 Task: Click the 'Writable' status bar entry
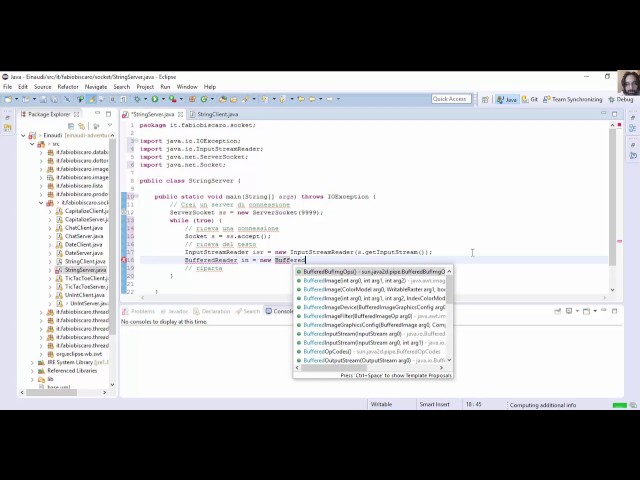coord(381,404)
